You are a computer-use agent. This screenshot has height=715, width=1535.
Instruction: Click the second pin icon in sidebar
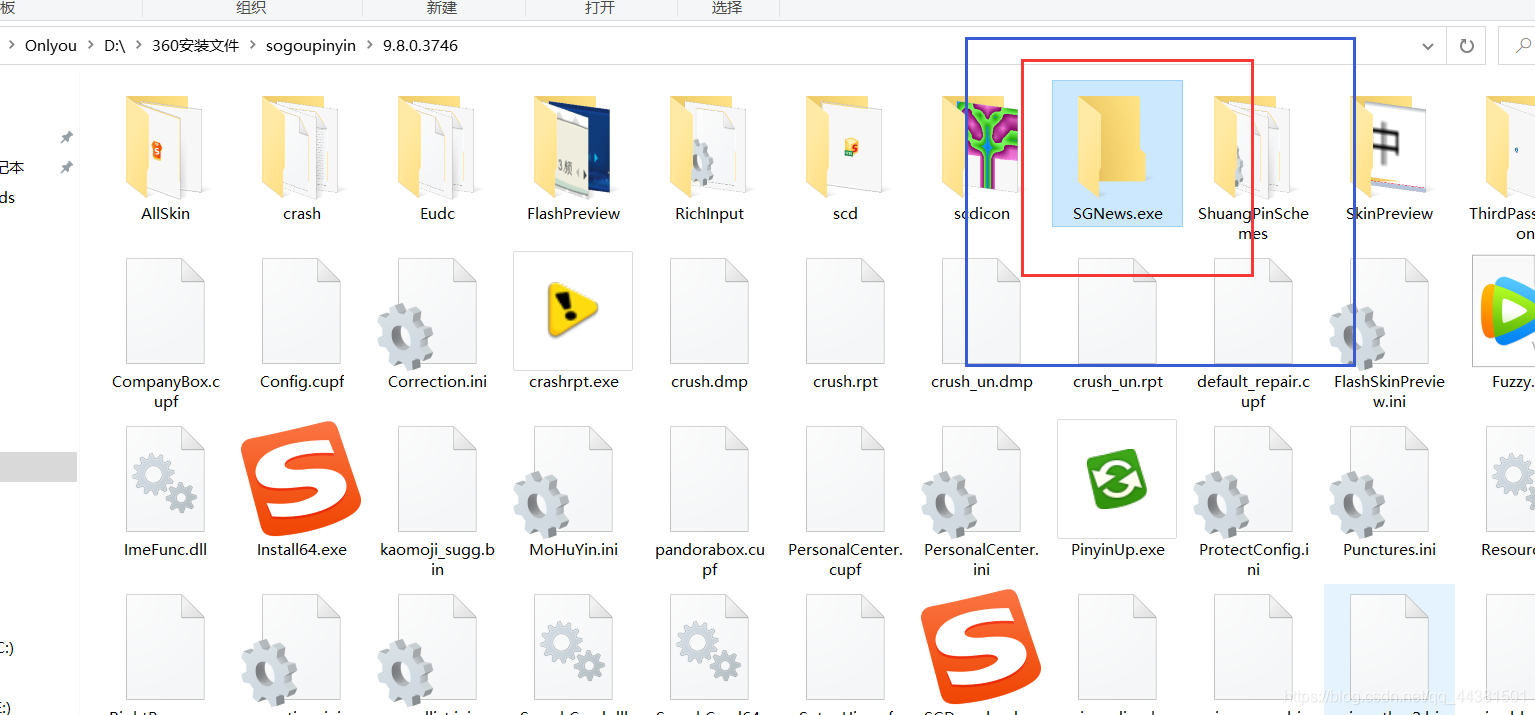(x=67, y=167)
